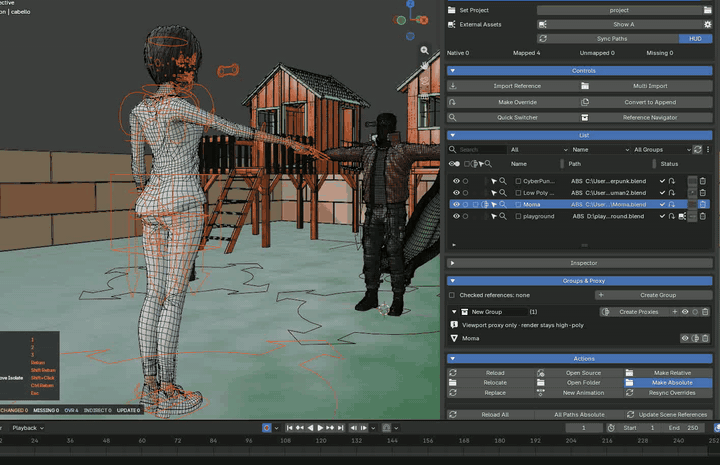The height and width of the screenshot is (465, 720).
Task: Zoom to playground reference with magnifier icon
Action: [503, 216]
